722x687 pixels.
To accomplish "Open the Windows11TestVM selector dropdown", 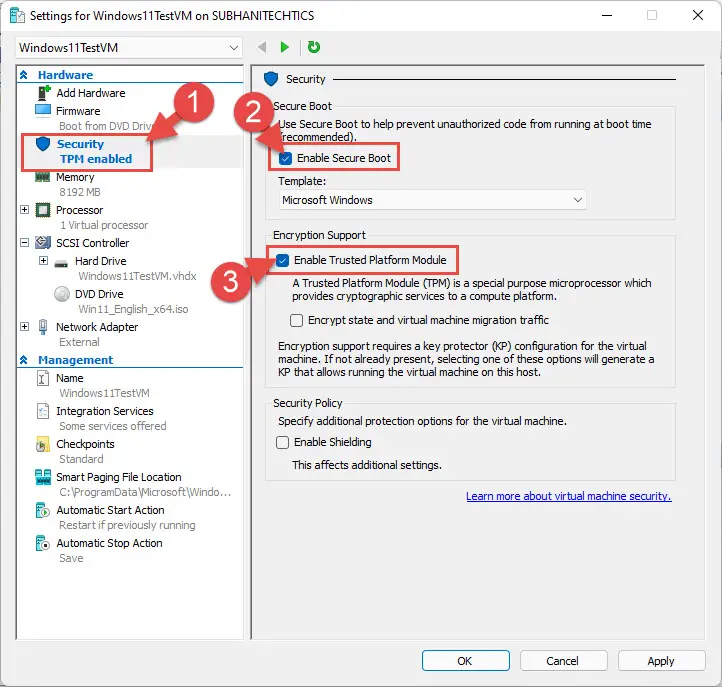I will (x=129, y=47).
